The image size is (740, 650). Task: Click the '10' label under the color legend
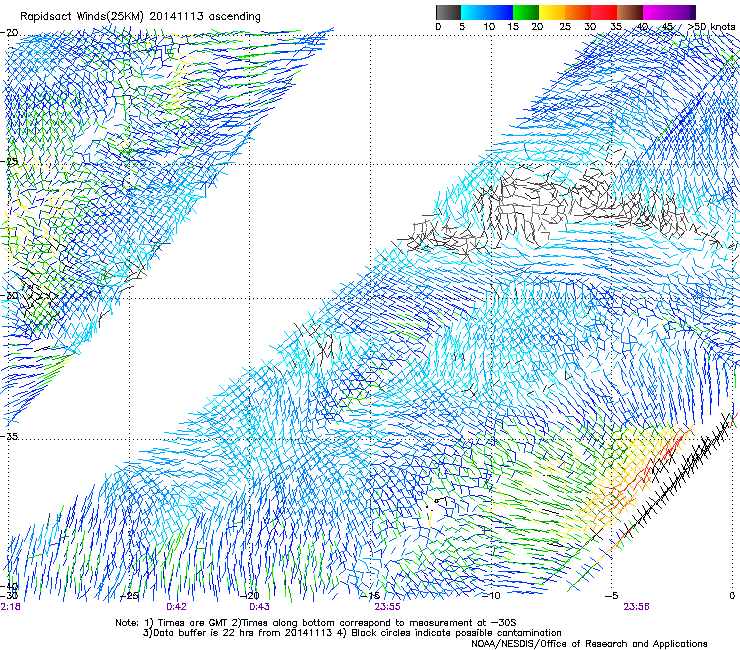pos(489,27)
